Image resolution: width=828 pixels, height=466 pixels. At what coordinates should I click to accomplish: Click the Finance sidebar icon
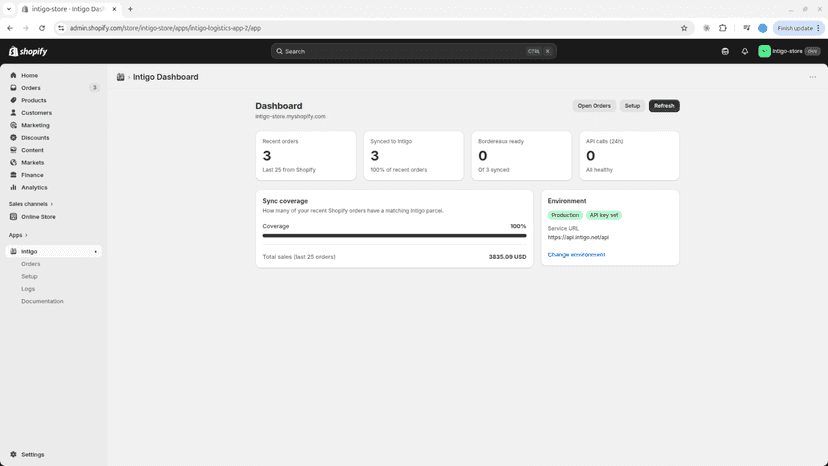[13, 175]
